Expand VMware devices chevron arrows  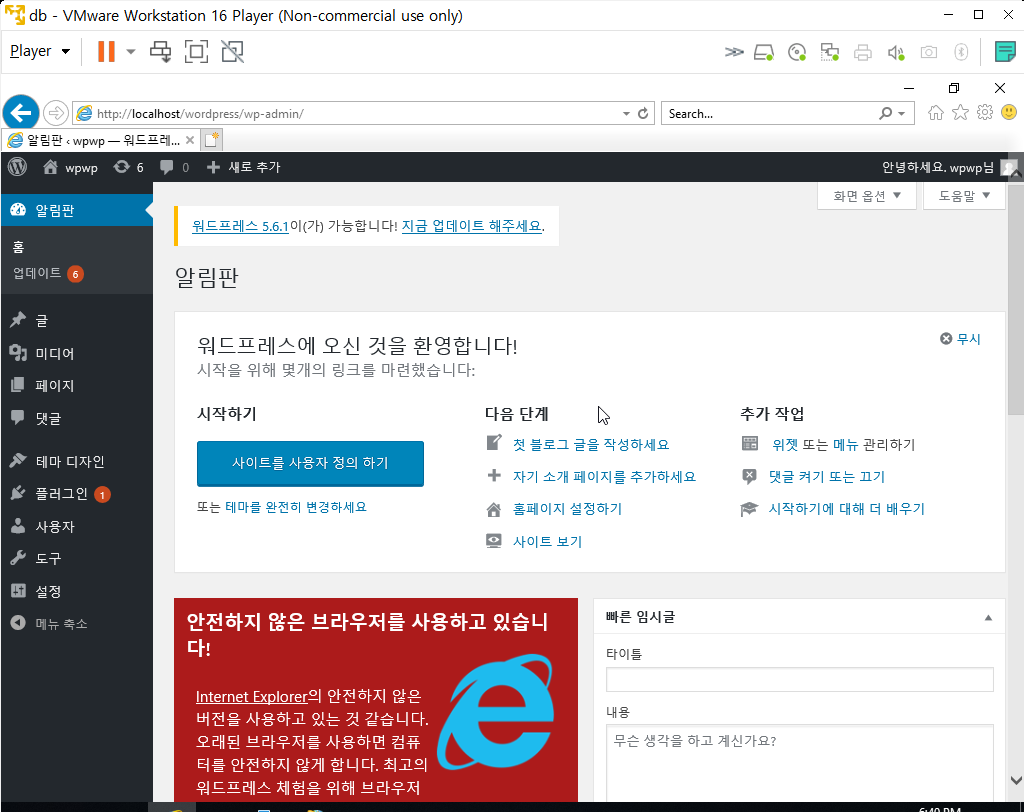734,52
